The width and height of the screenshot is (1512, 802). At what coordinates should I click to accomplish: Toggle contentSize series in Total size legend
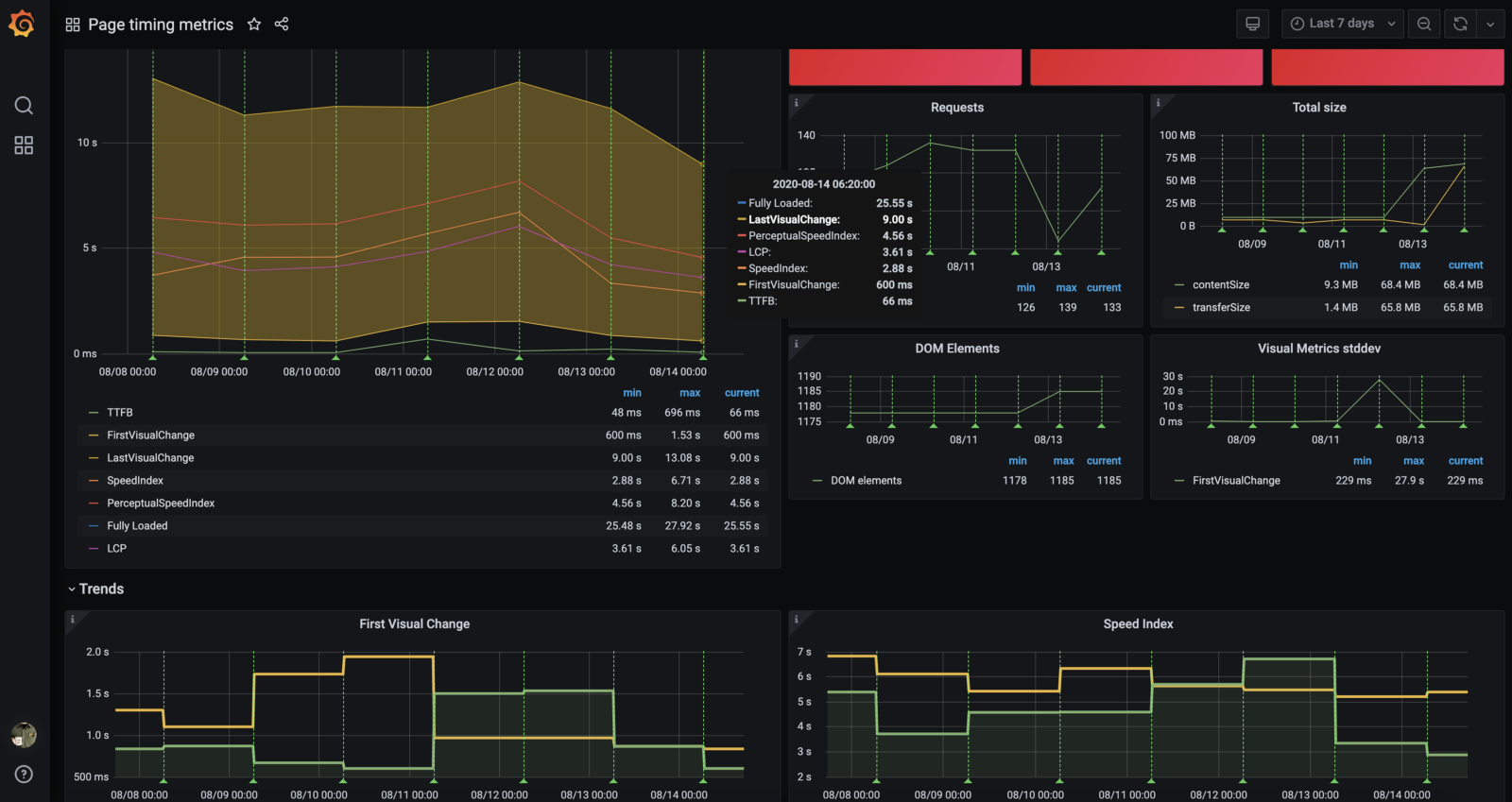click(x=1221, y=284)
